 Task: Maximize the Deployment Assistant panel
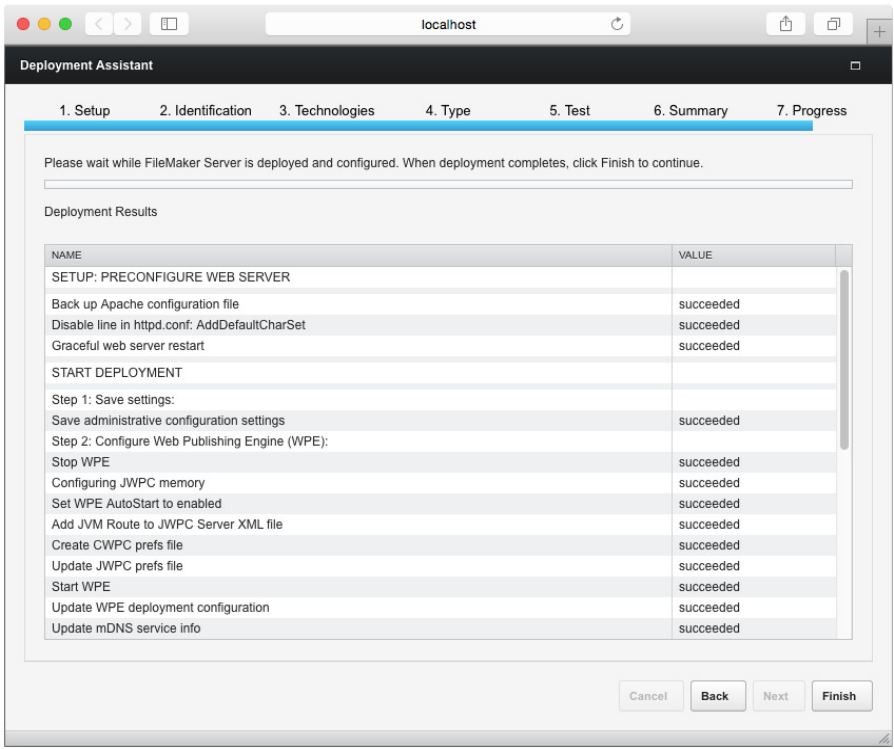tap(855, 66)
